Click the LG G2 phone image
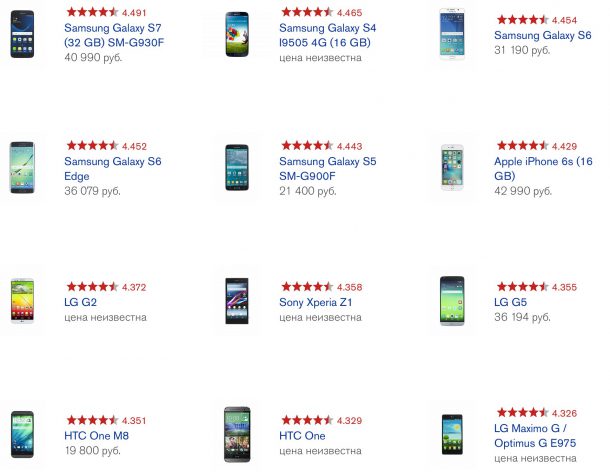 [22, 300]
